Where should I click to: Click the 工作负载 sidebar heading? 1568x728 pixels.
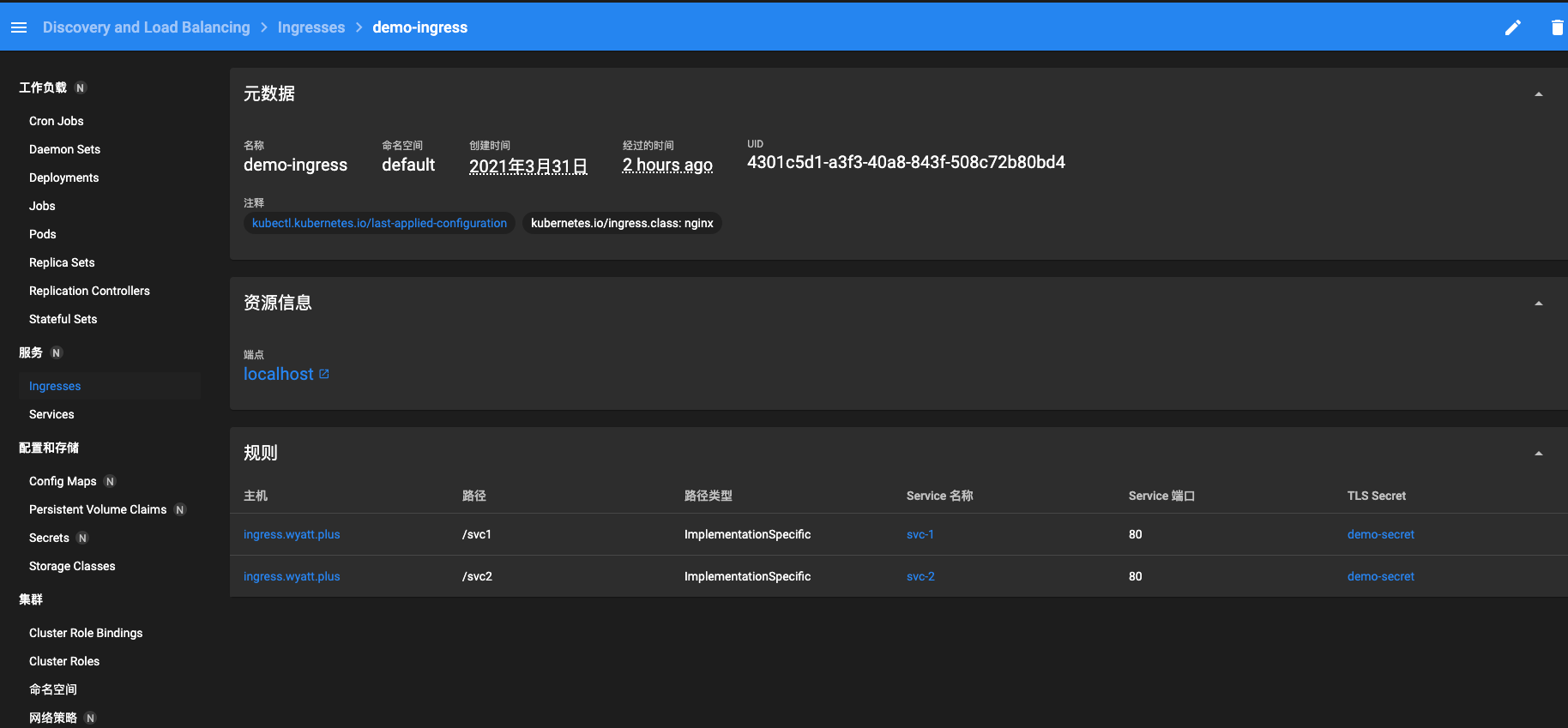tap(43, 87)
